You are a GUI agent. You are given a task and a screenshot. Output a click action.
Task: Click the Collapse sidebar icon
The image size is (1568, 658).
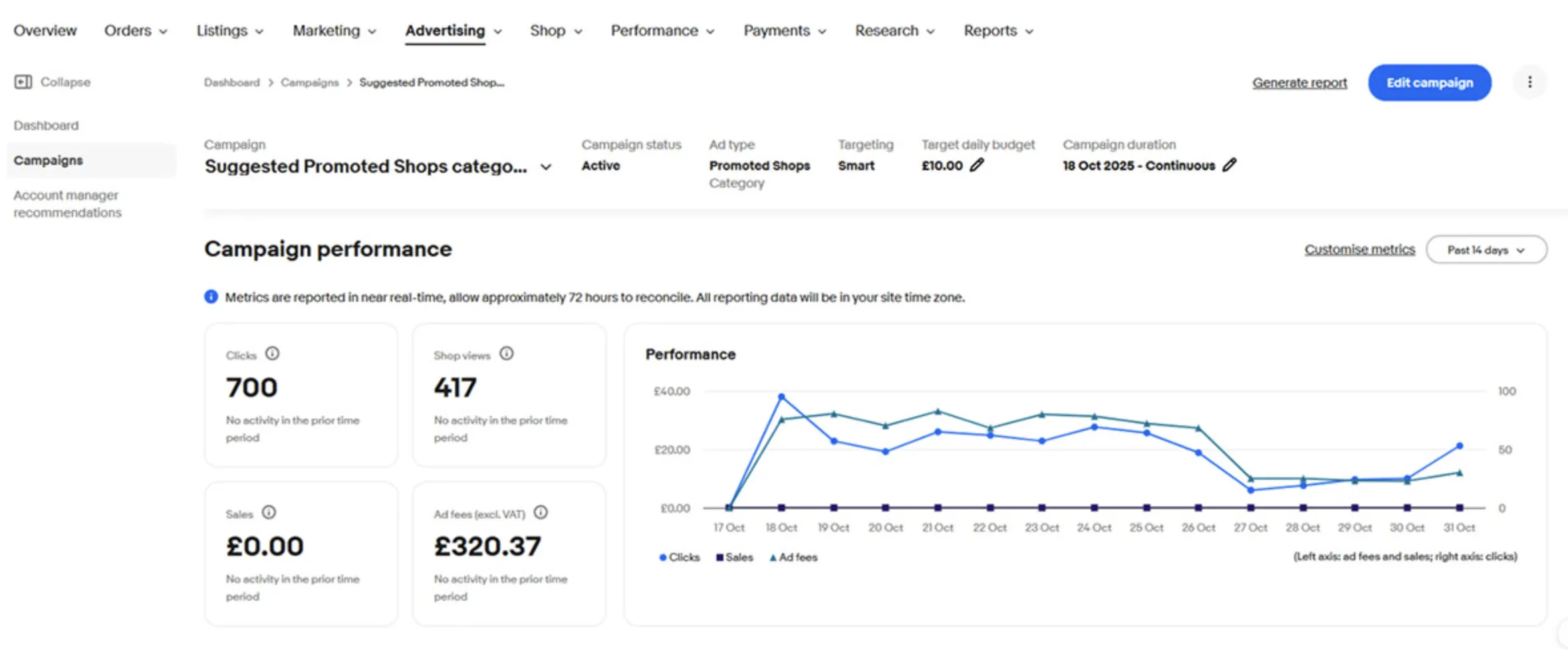pyautogui.click(x=23, y=82)
